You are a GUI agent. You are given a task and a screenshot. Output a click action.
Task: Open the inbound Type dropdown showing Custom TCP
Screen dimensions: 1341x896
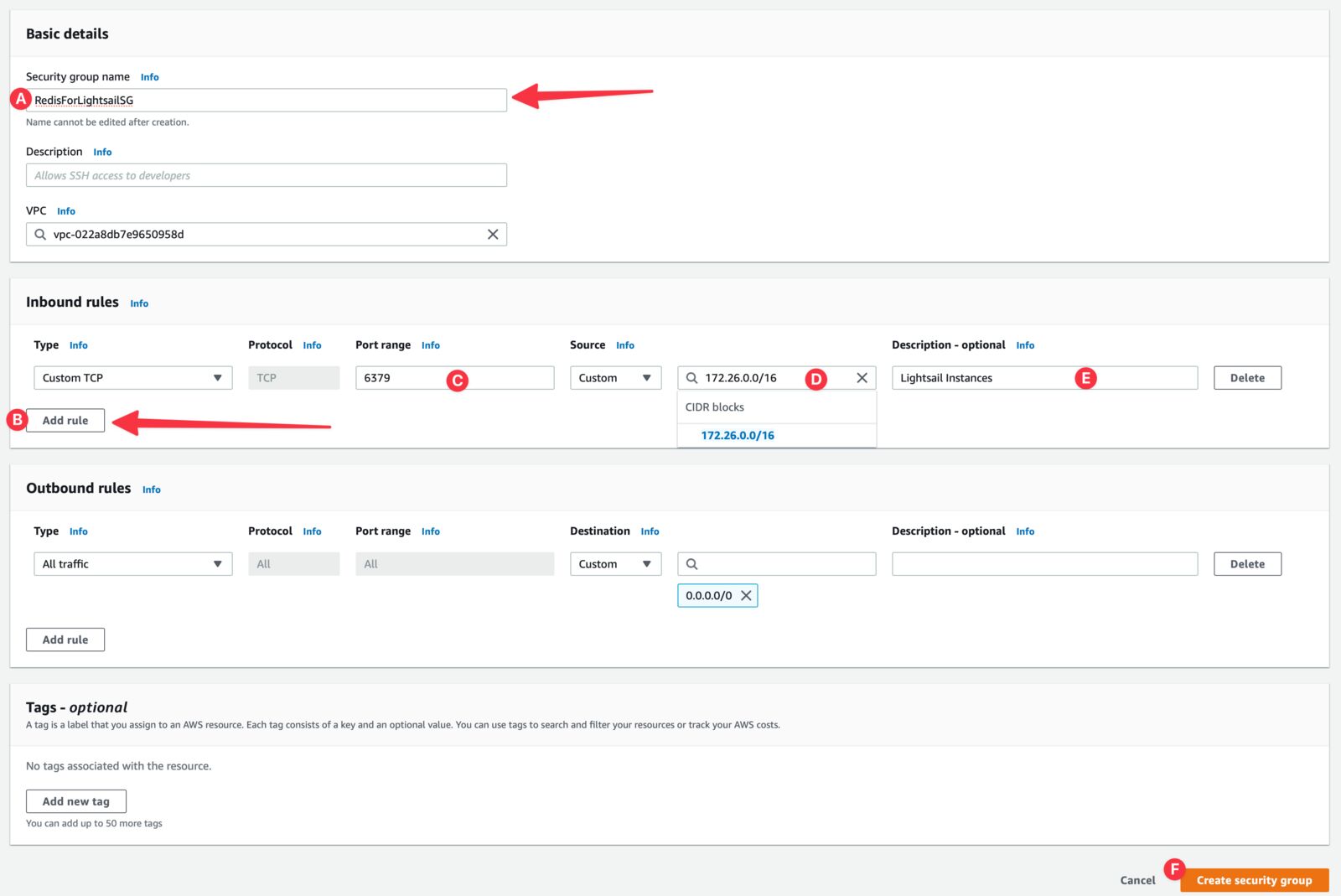point(132,378)
